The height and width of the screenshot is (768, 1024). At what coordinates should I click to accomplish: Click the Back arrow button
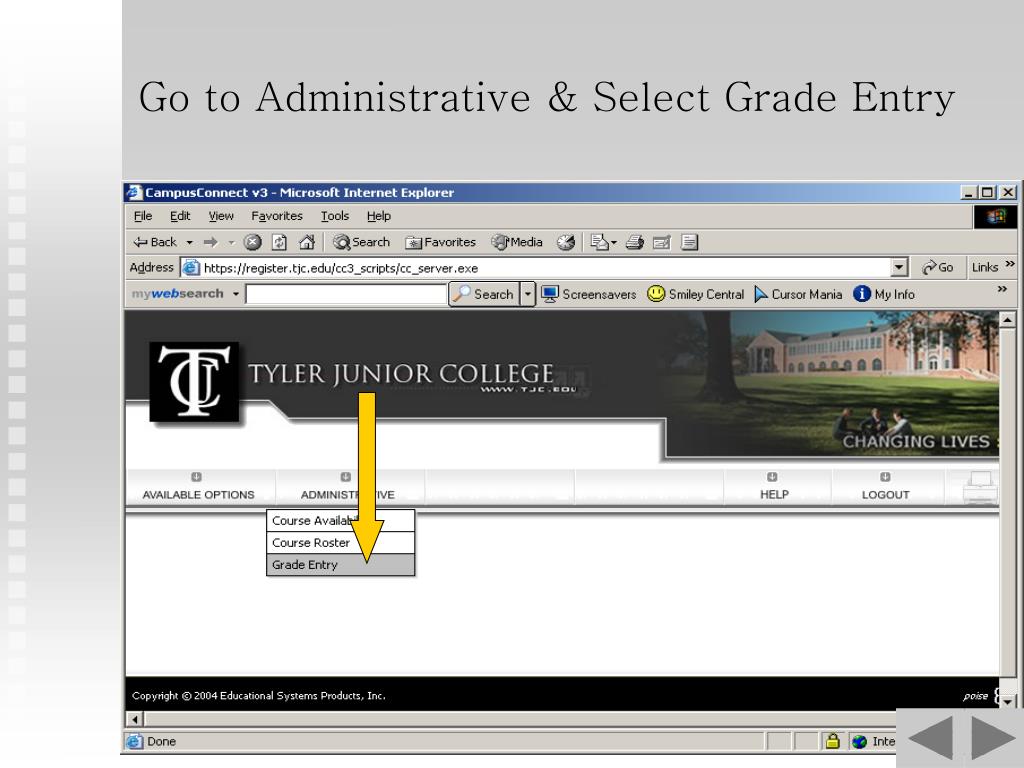(x=155, y=242)
